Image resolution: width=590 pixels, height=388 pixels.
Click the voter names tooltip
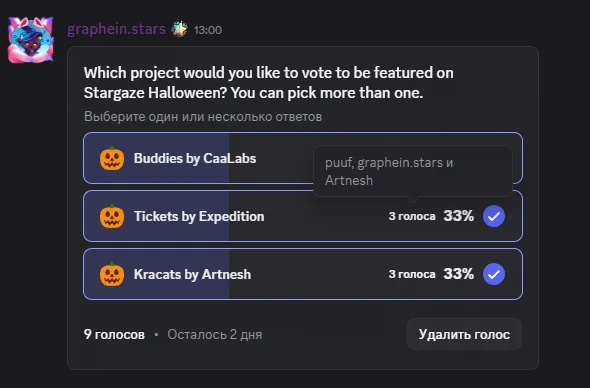click(413, 171)
